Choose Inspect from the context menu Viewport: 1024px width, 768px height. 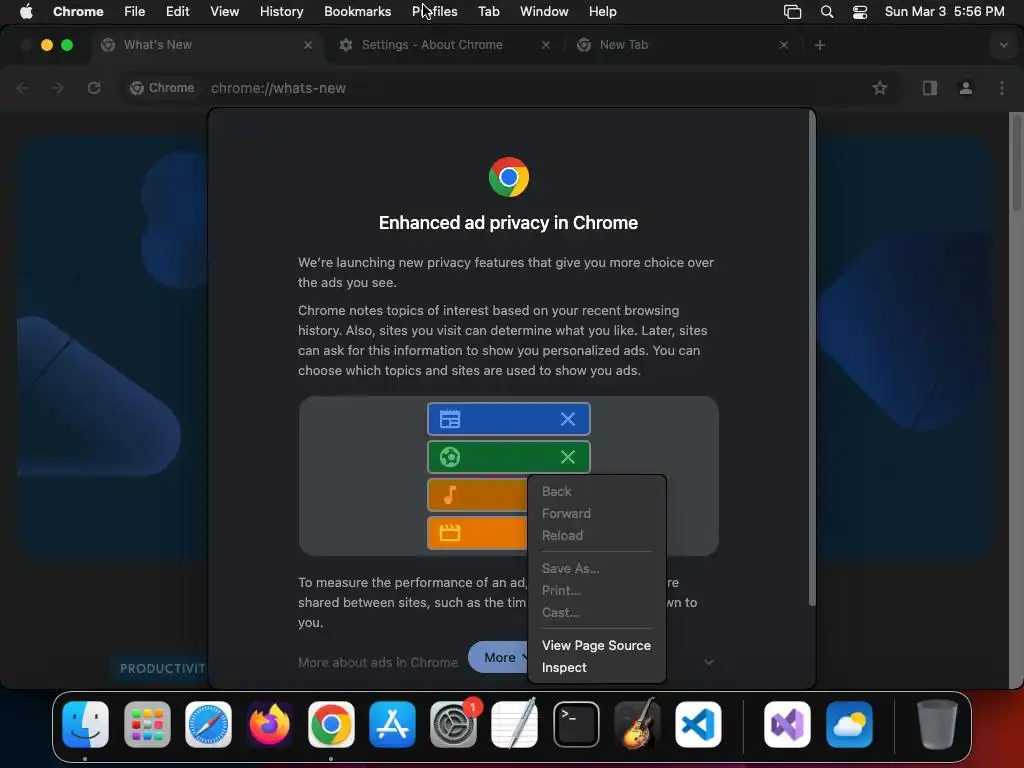pyautogui.click(x=564, y=667)
